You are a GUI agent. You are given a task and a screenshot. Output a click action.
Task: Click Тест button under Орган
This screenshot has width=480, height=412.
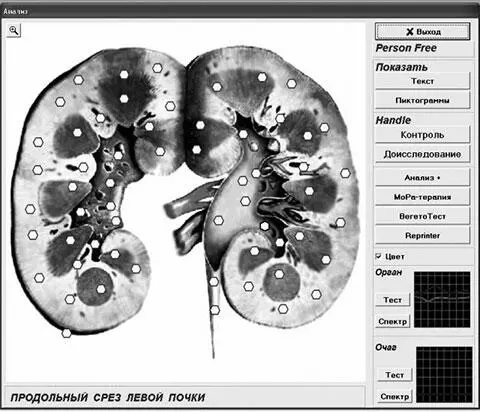click(393, 300)
